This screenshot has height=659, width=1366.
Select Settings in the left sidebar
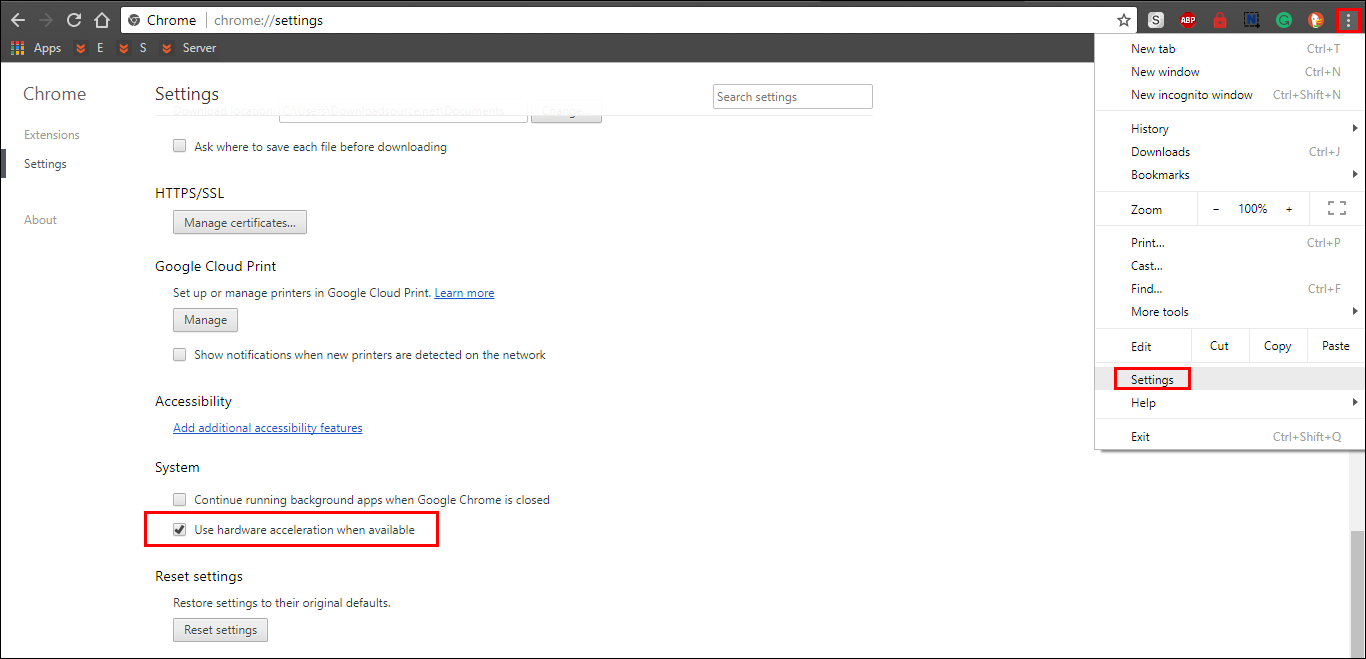tap(45, 164)
